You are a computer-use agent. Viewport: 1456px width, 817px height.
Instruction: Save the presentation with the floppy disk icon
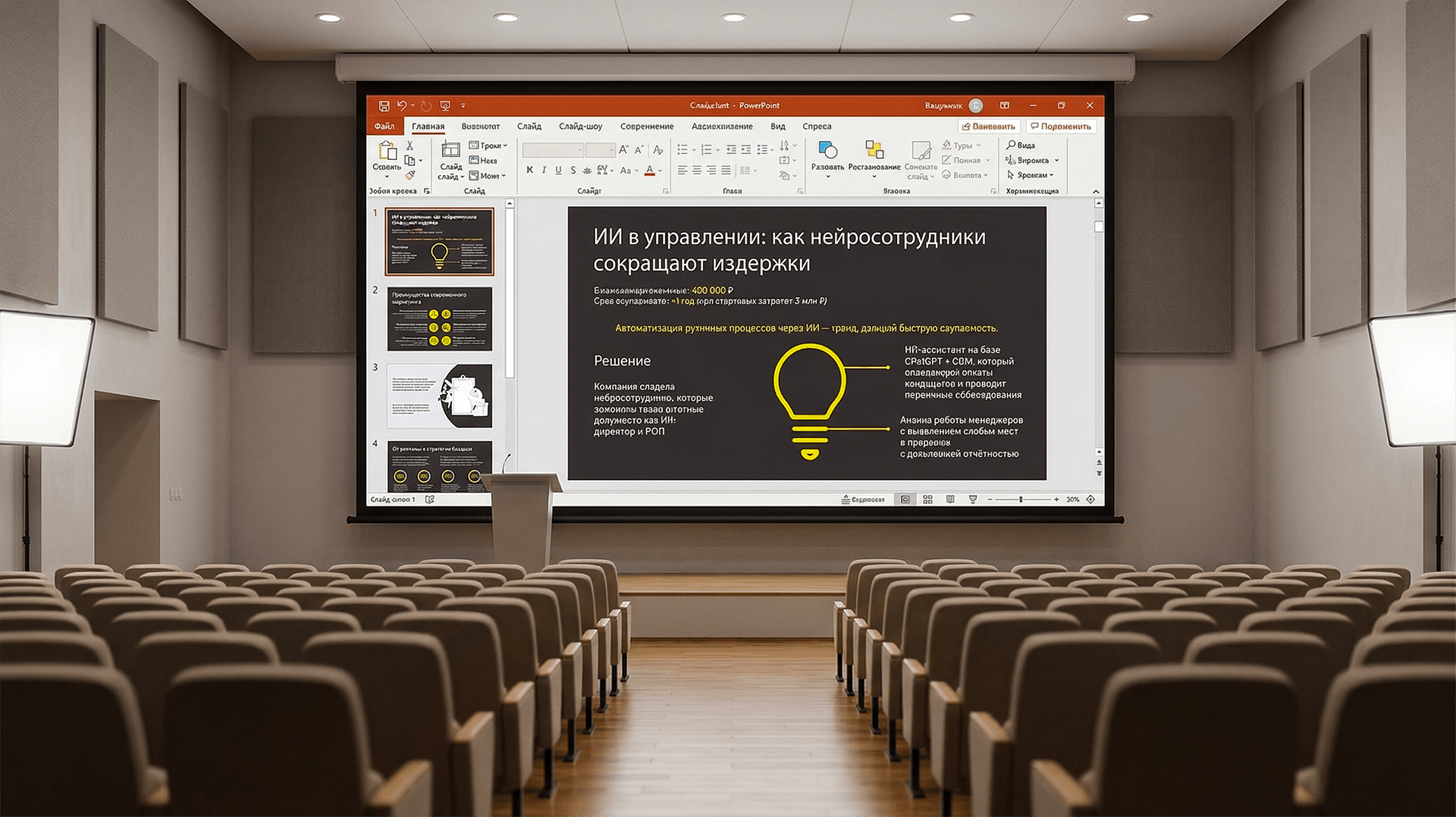pyautogui.click(x=384, y=106)
